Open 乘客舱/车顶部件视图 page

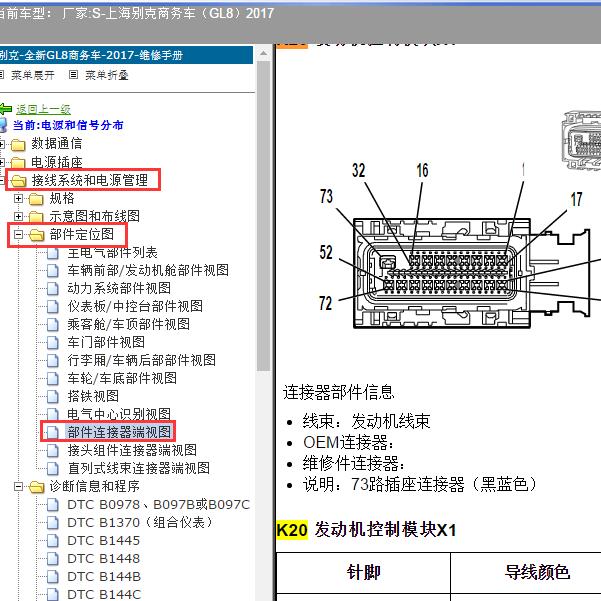tap(128, 324)
